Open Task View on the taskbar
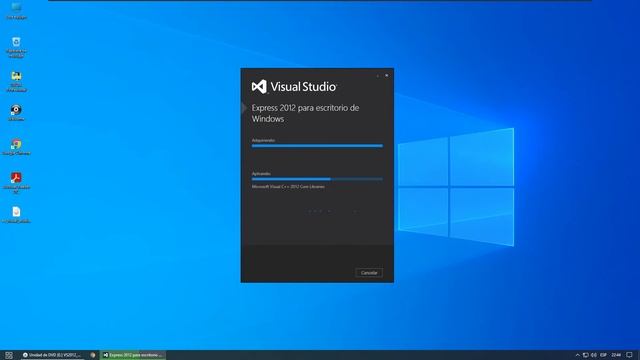 click(x=9, y=355)
